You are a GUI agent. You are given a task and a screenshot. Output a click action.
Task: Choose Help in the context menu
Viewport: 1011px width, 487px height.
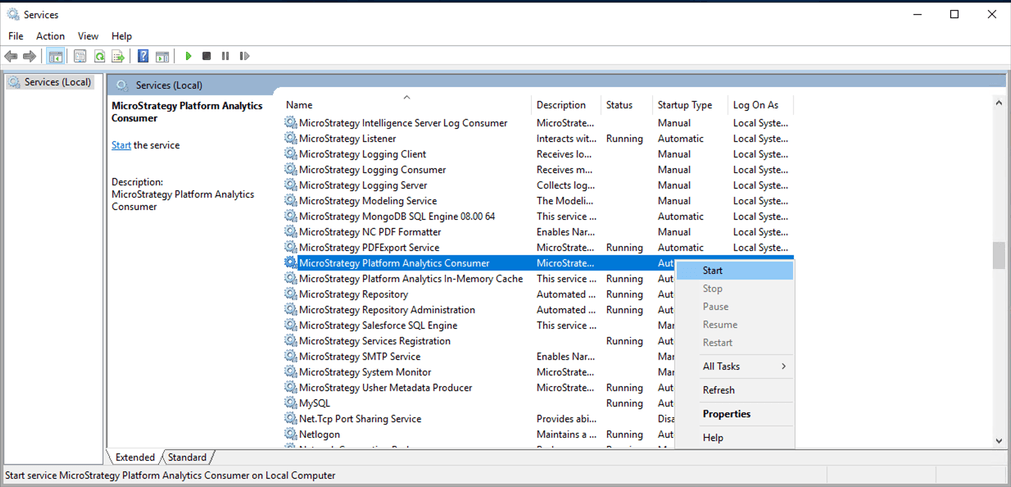(734, 438)
